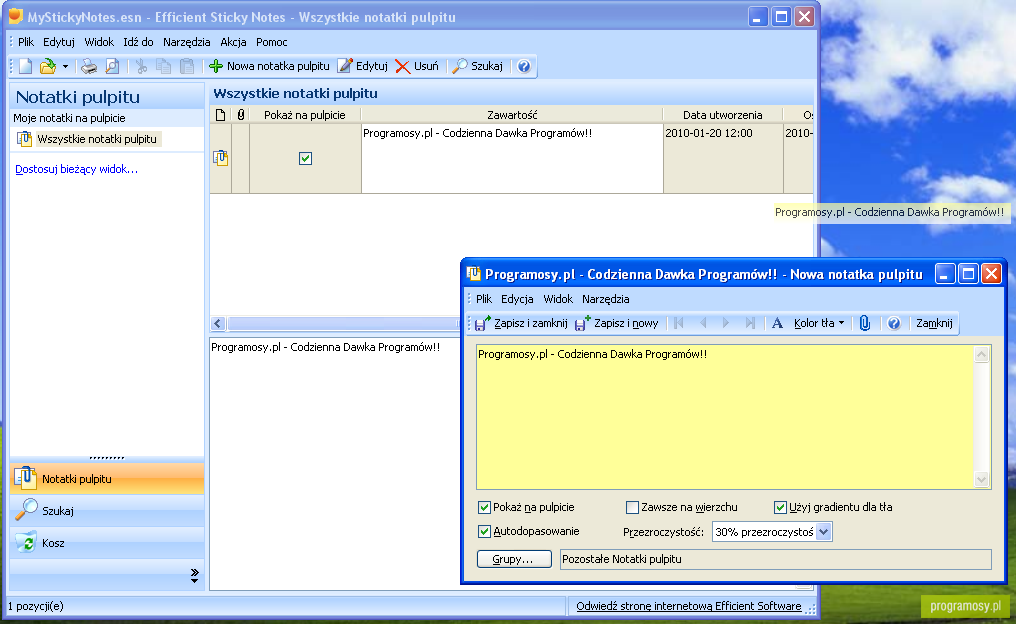1016x624 pixels.
Task: Expand navigation pane options chevron
Action: coord(194,575)
